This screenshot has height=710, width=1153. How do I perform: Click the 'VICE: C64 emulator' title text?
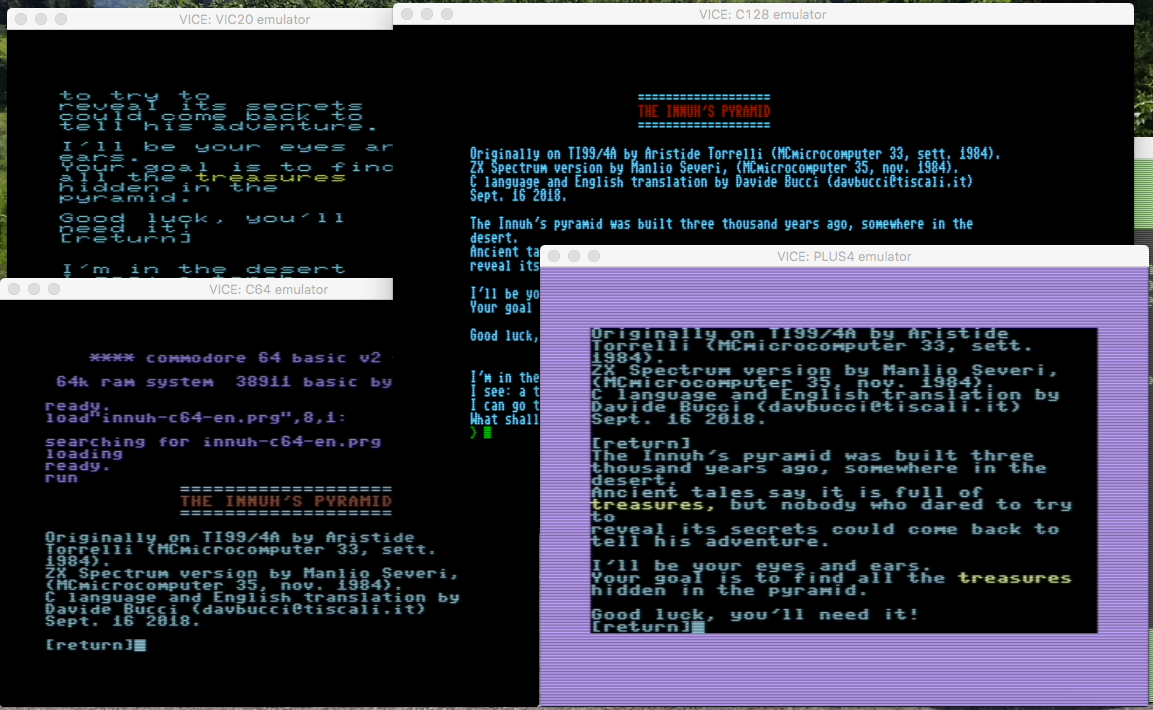[268, 290]
